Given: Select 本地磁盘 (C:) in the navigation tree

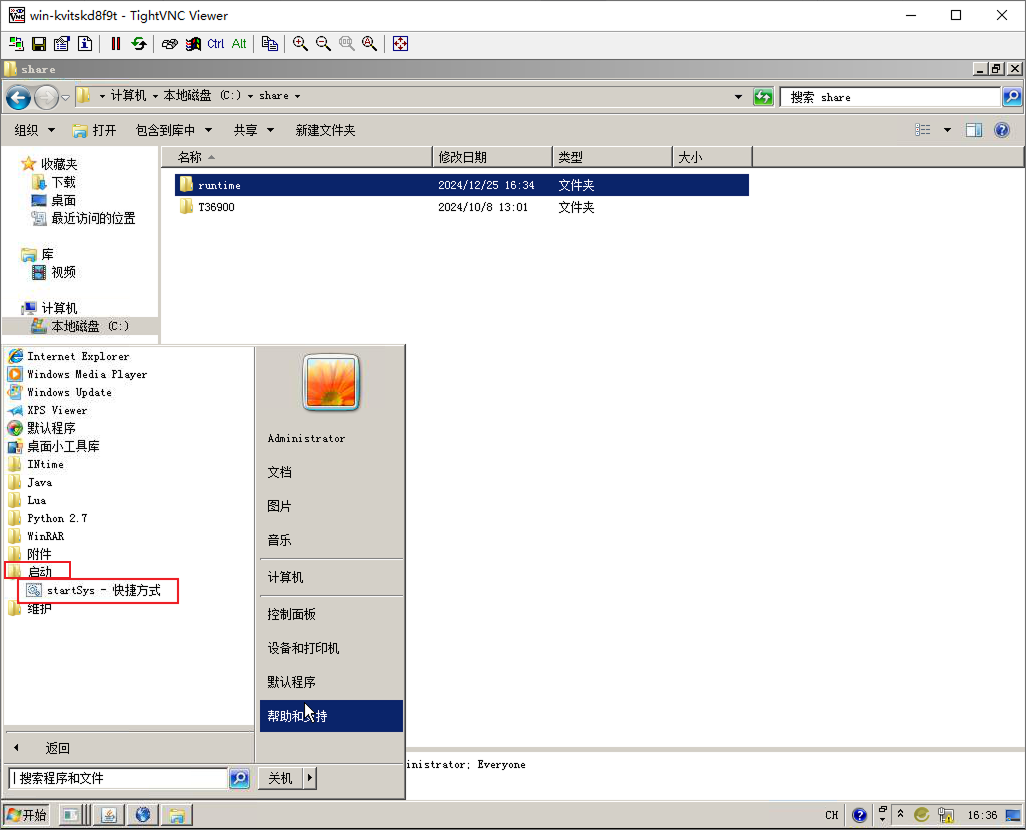Looking at the screenshot, I should coord(80,326).
